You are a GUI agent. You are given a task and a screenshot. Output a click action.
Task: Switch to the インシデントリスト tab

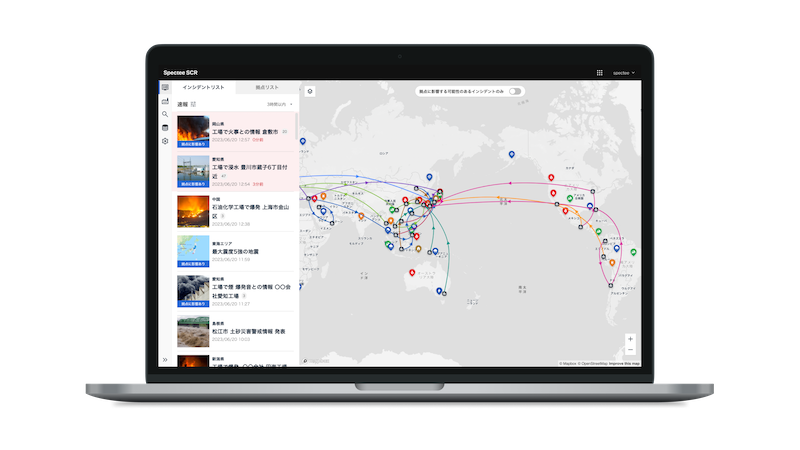click(204, 89)
